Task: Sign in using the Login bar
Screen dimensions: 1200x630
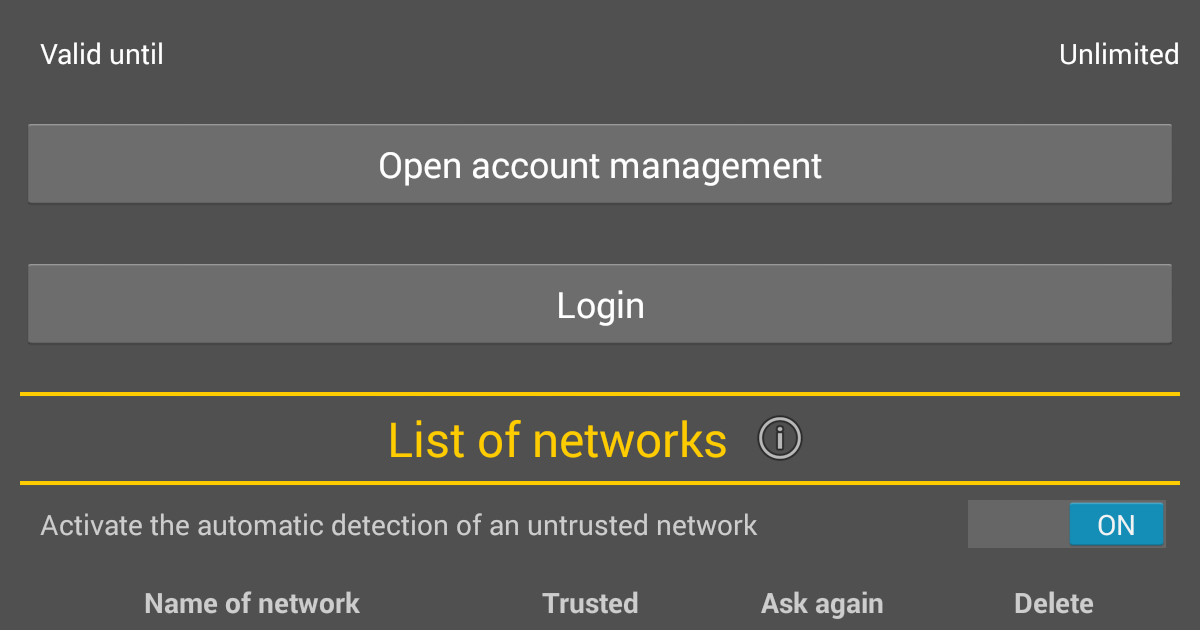Action: (600, 304)
